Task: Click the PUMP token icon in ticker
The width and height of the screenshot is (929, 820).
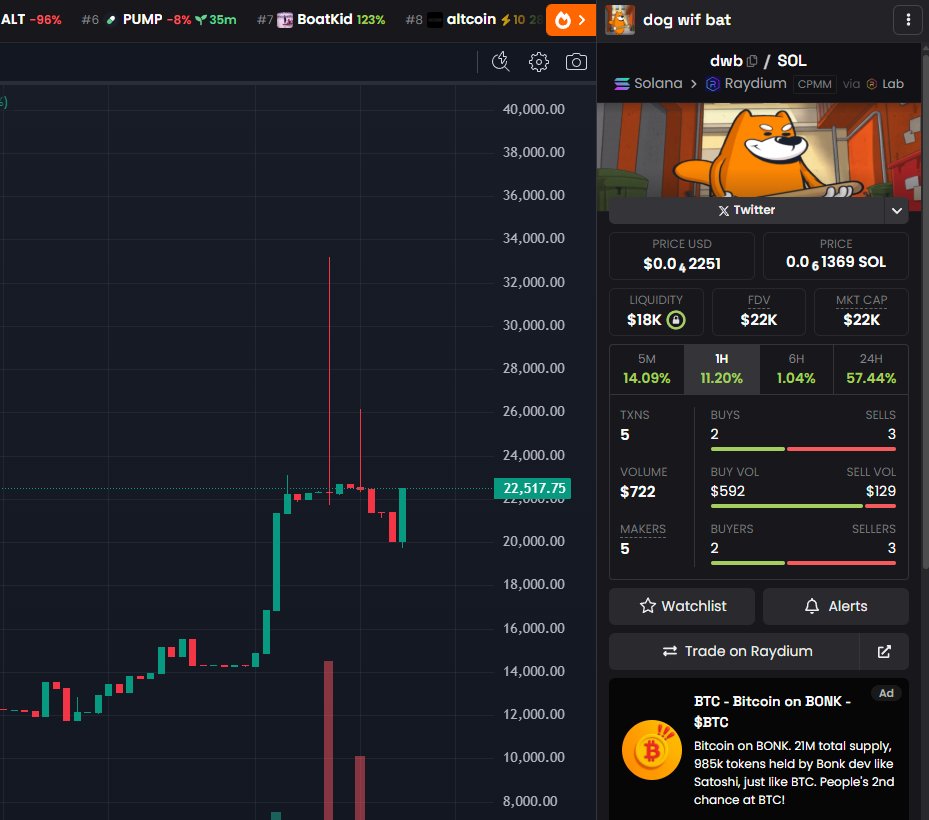Action: (x=111, y=20)
